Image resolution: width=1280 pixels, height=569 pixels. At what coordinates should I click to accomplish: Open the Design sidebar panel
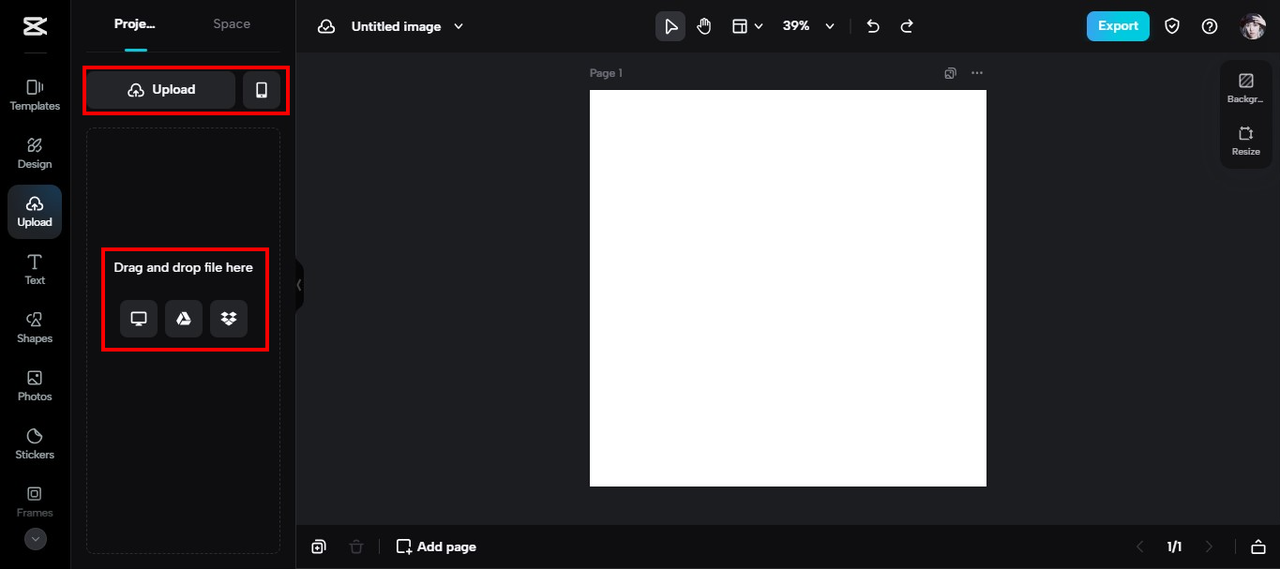pos(35,153)
